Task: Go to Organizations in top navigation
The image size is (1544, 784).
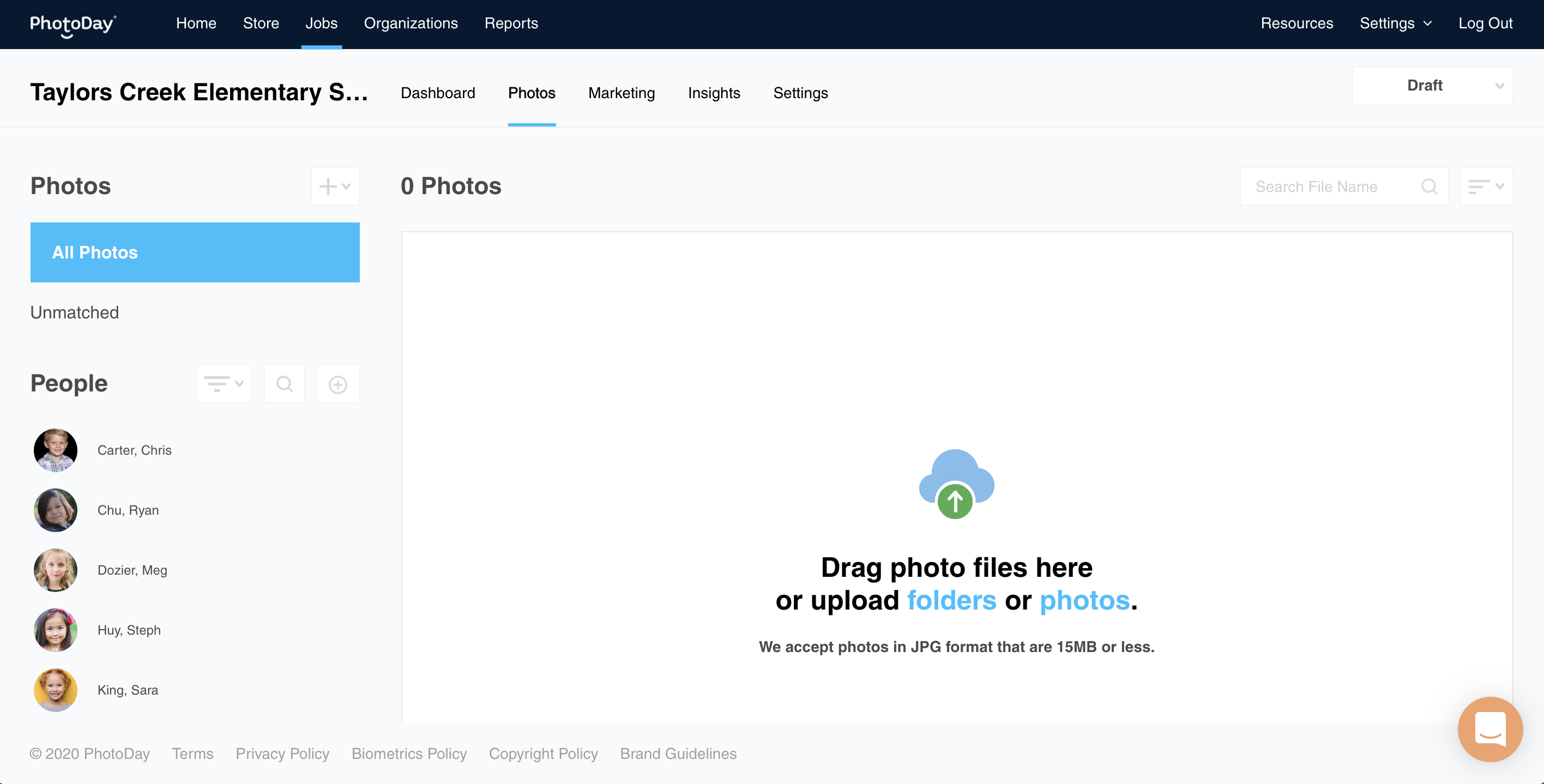Action: tap(411, 23)
